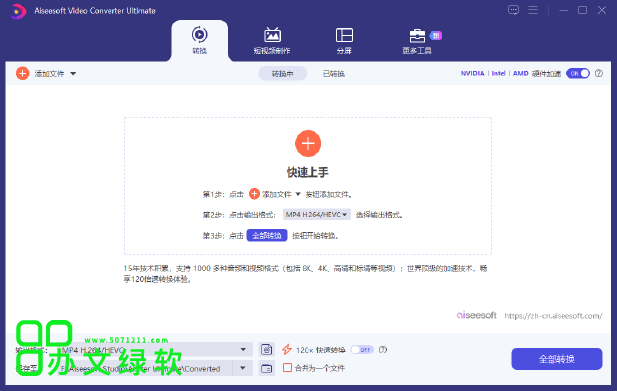Image resolution: width=617 pixels, height=391 pixels.
Task: Open hardware acceleration help question icon
Action: click(599, 73)
